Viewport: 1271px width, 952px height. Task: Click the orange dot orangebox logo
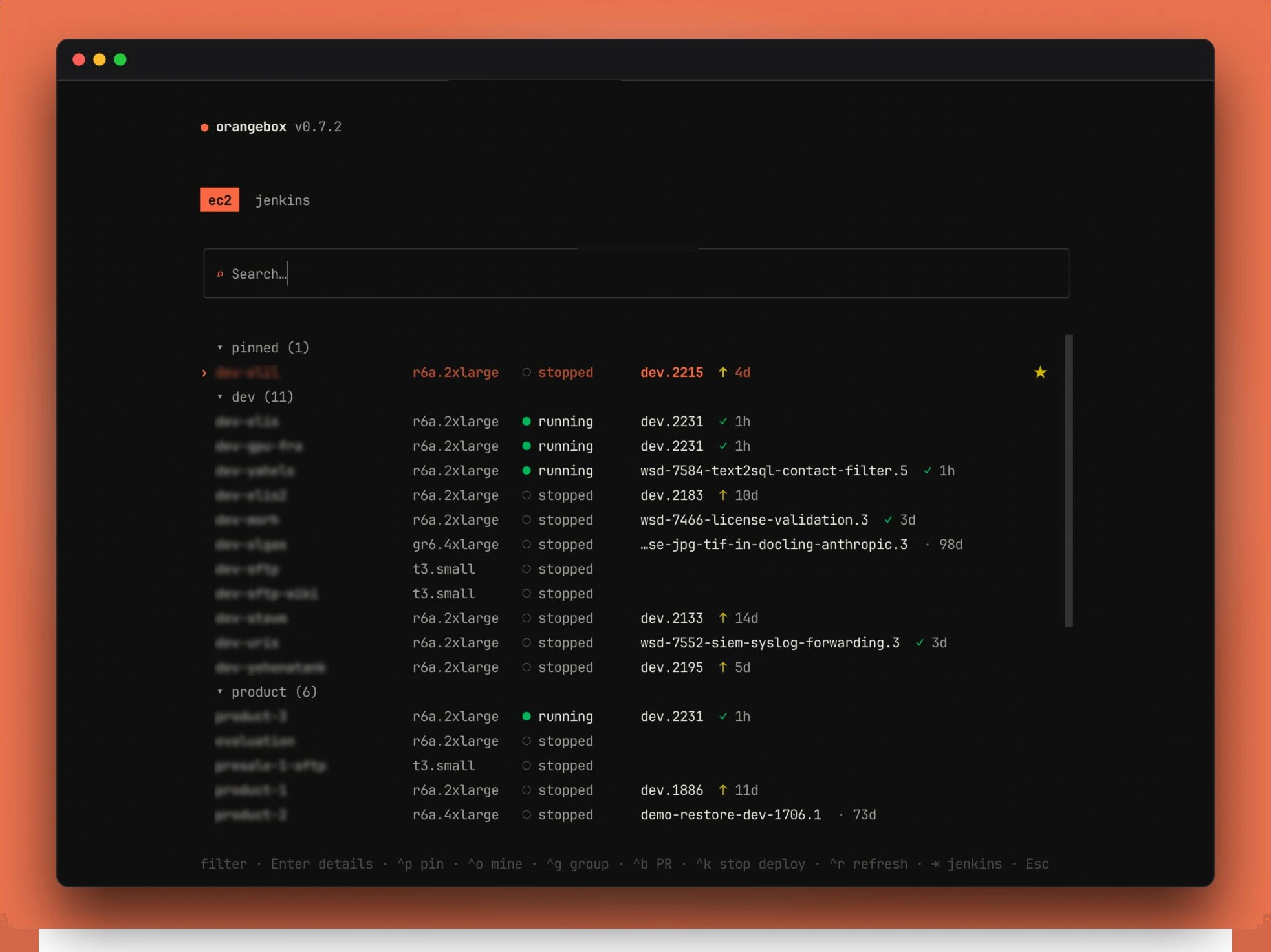[204, 127]
